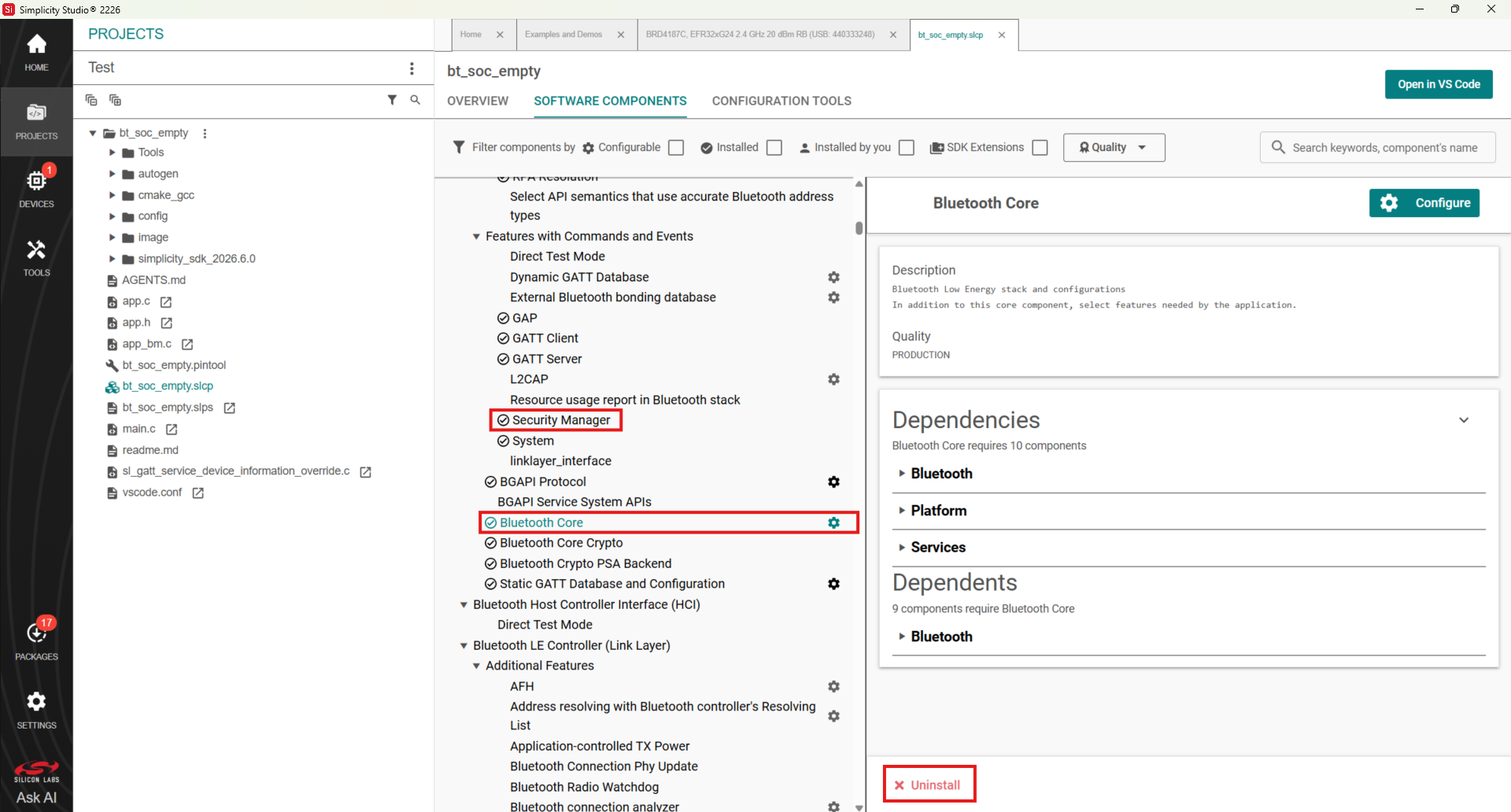Toggle the SDK Extensions checkbox
Screen dimensions: 1511x812
(x=1040, y=148)
